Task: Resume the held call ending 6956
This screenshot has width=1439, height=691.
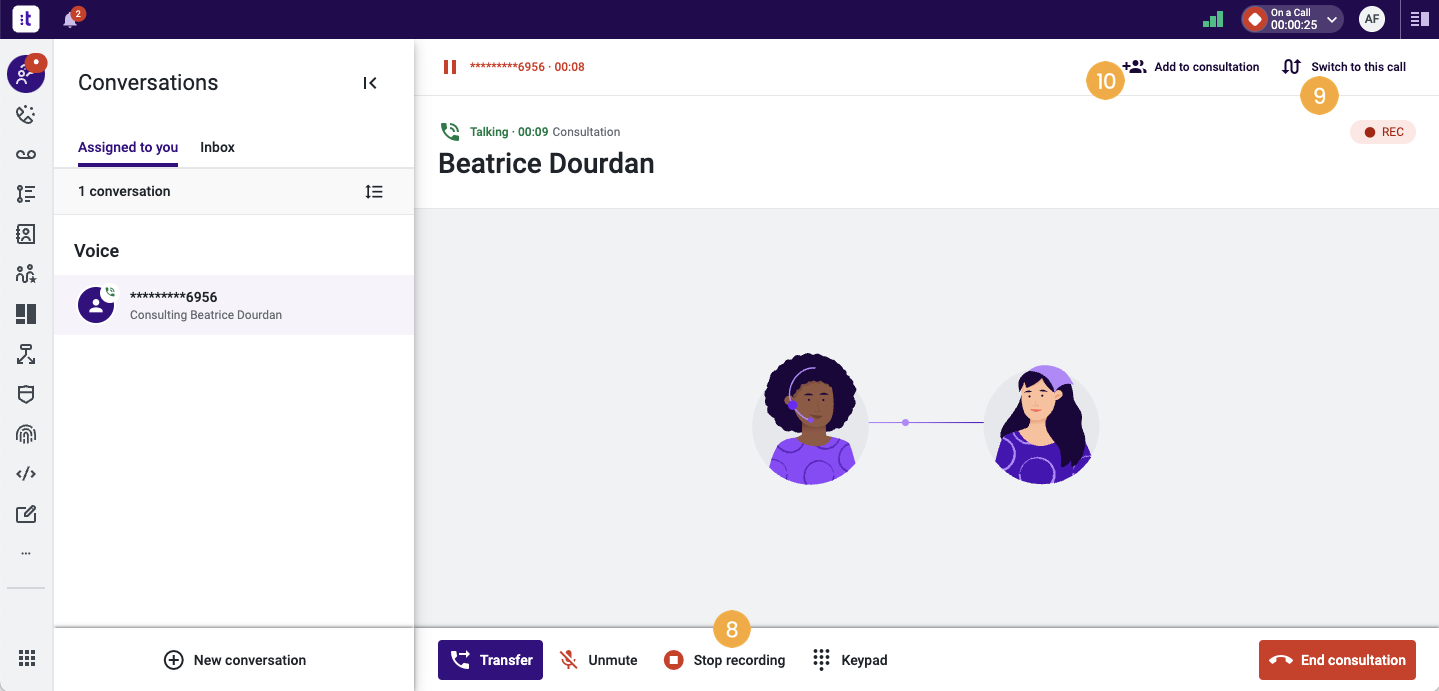Action: [450, 67]
